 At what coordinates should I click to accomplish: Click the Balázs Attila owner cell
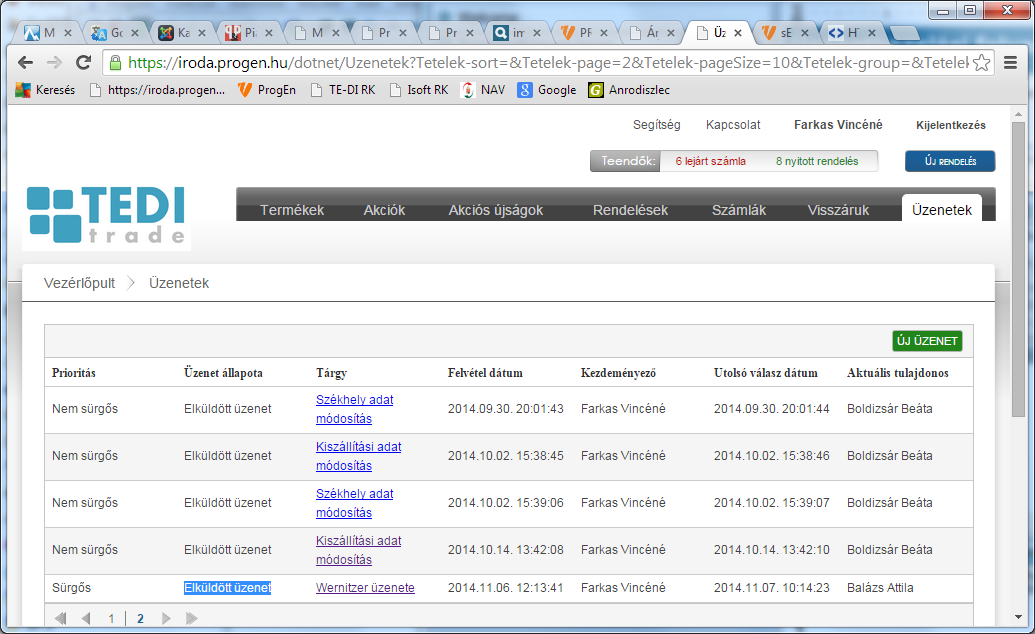point(880,588)
